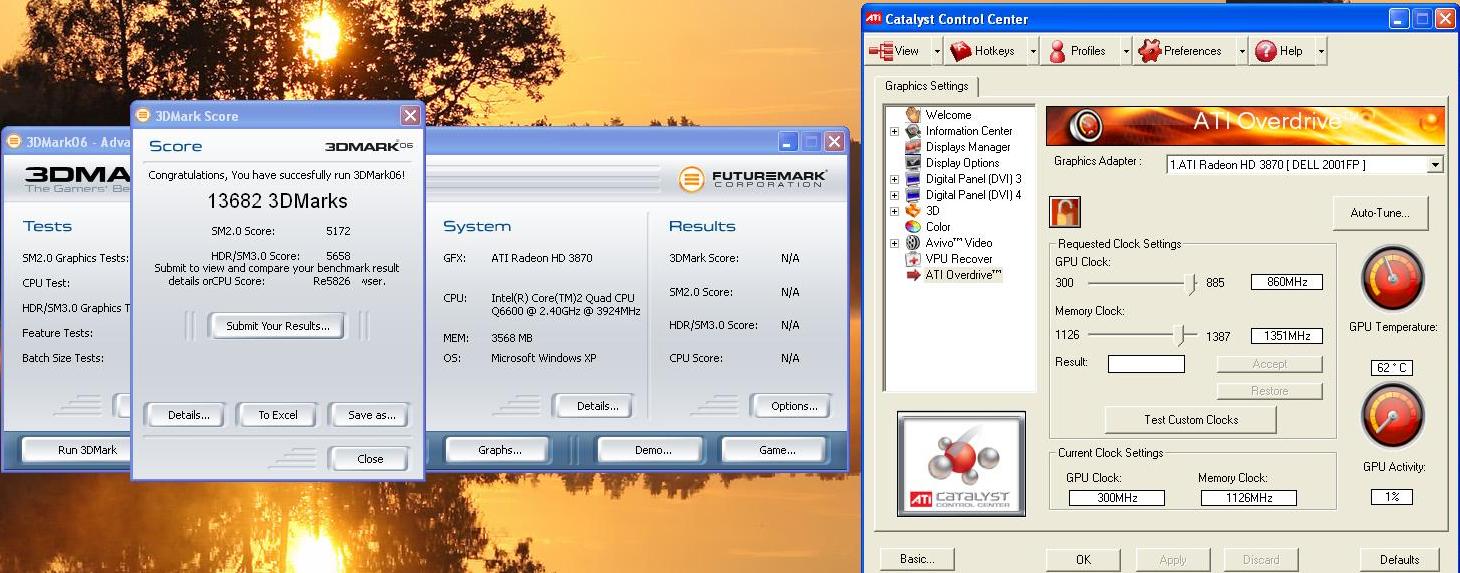This screenshot has width=1460, height=573.
Task: Open the Profiles dropdown arrow
Action: 1125,51
